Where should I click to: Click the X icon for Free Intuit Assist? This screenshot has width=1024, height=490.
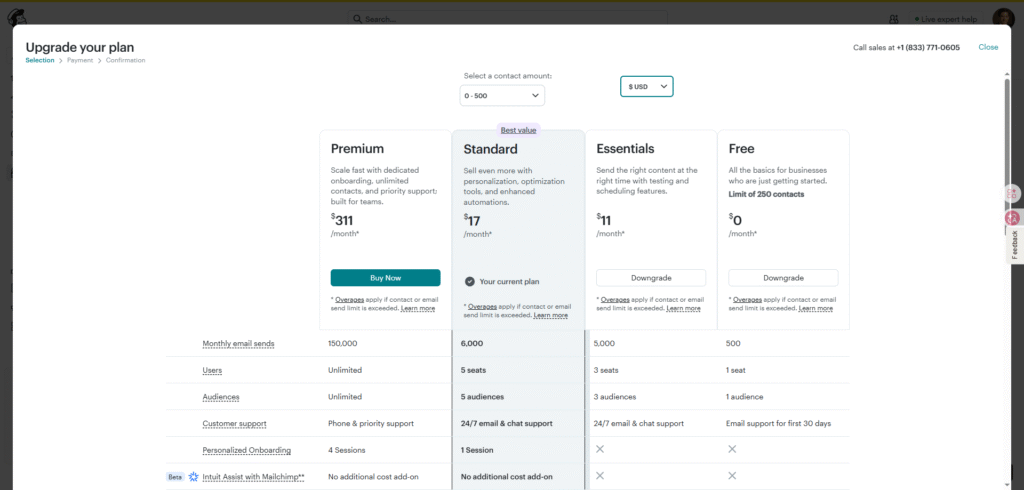[x=732, y=476]
